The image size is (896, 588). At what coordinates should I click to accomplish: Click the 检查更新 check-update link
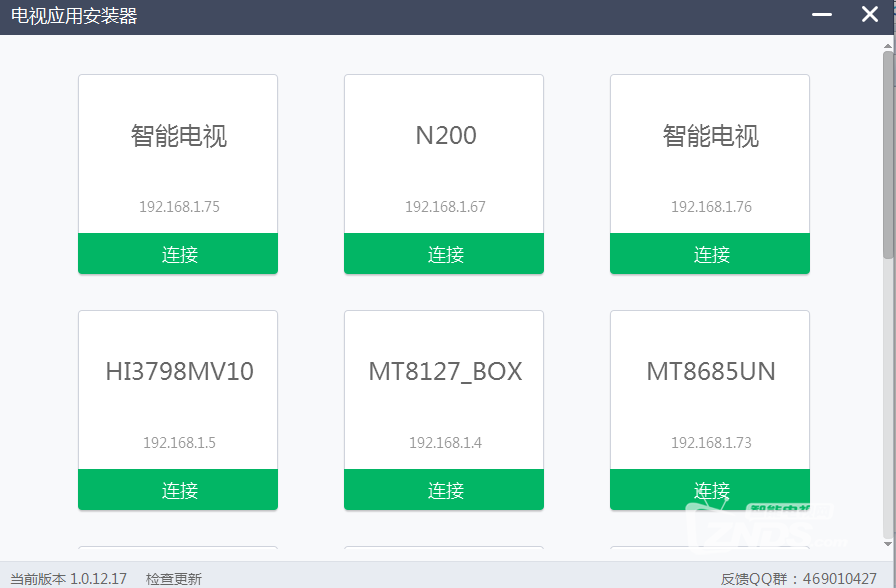174,579
